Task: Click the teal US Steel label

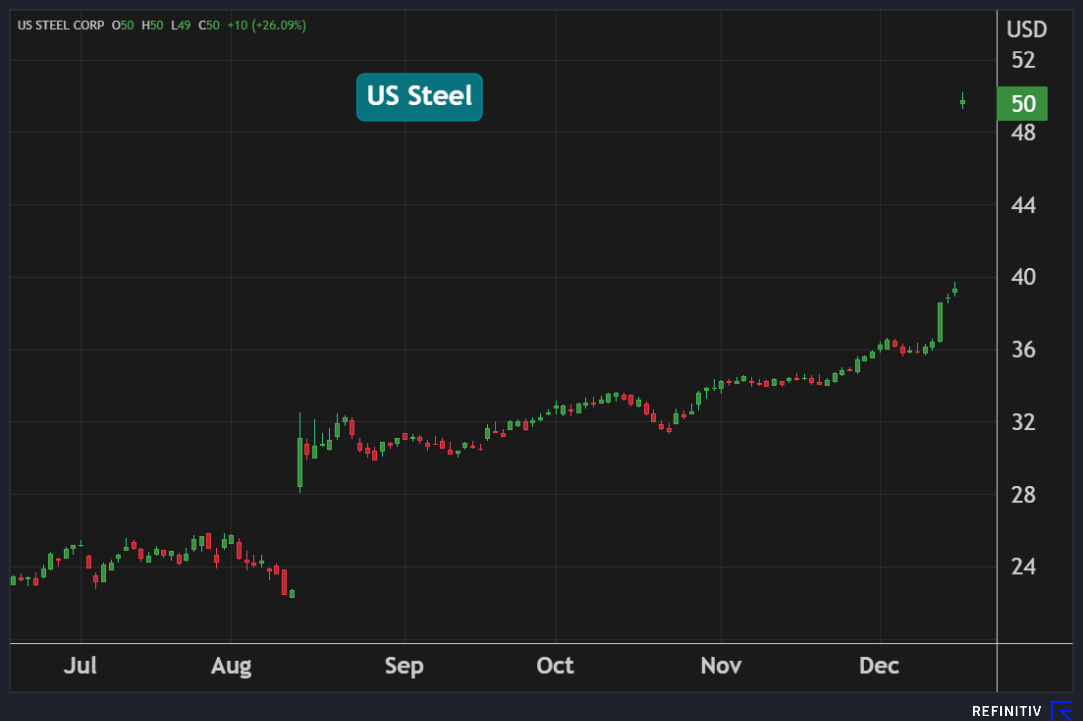Action: [x=419, y=97]
